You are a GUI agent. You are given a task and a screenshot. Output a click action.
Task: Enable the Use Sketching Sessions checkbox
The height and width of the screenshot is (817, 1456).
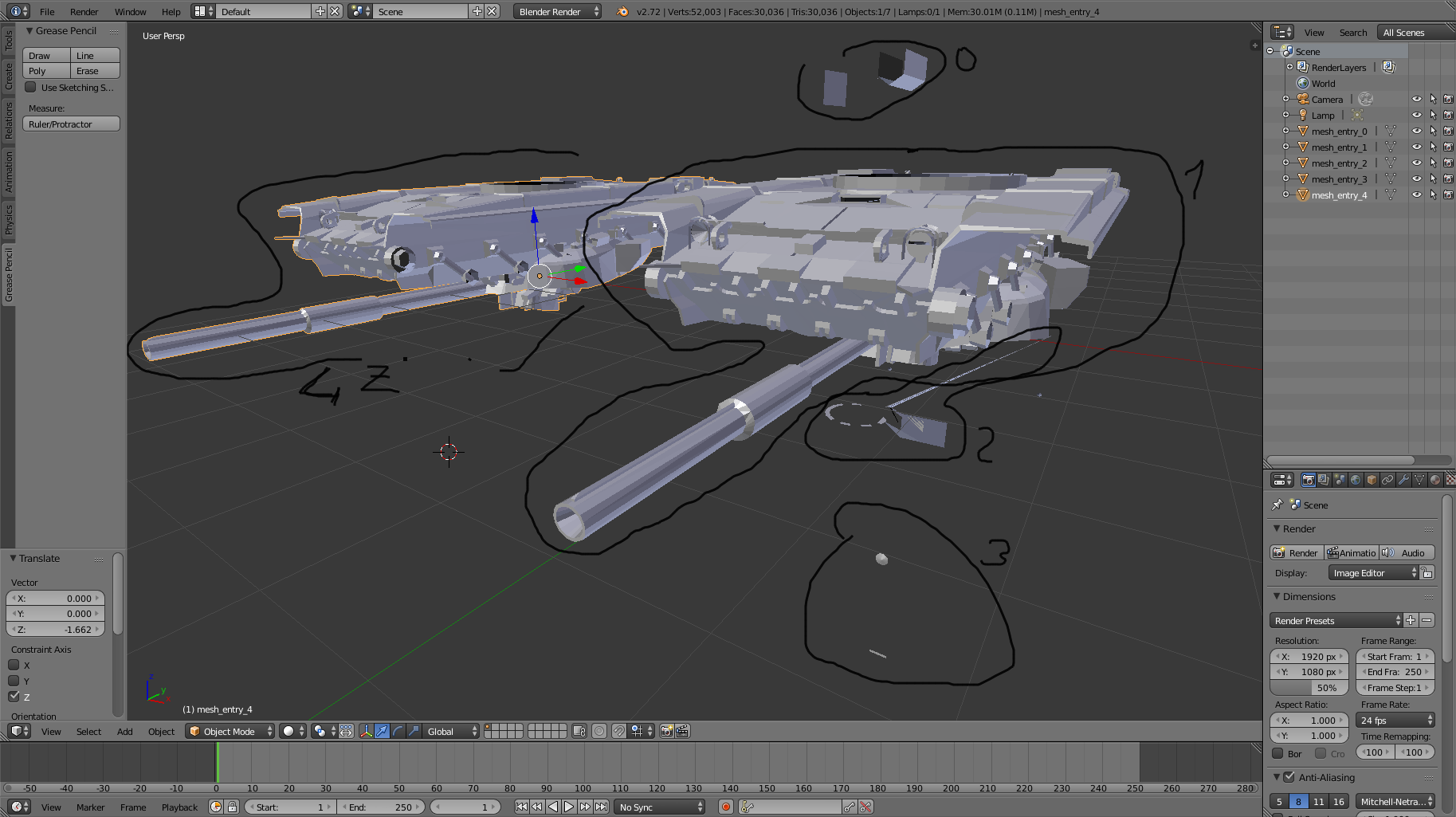coord(30,87)
